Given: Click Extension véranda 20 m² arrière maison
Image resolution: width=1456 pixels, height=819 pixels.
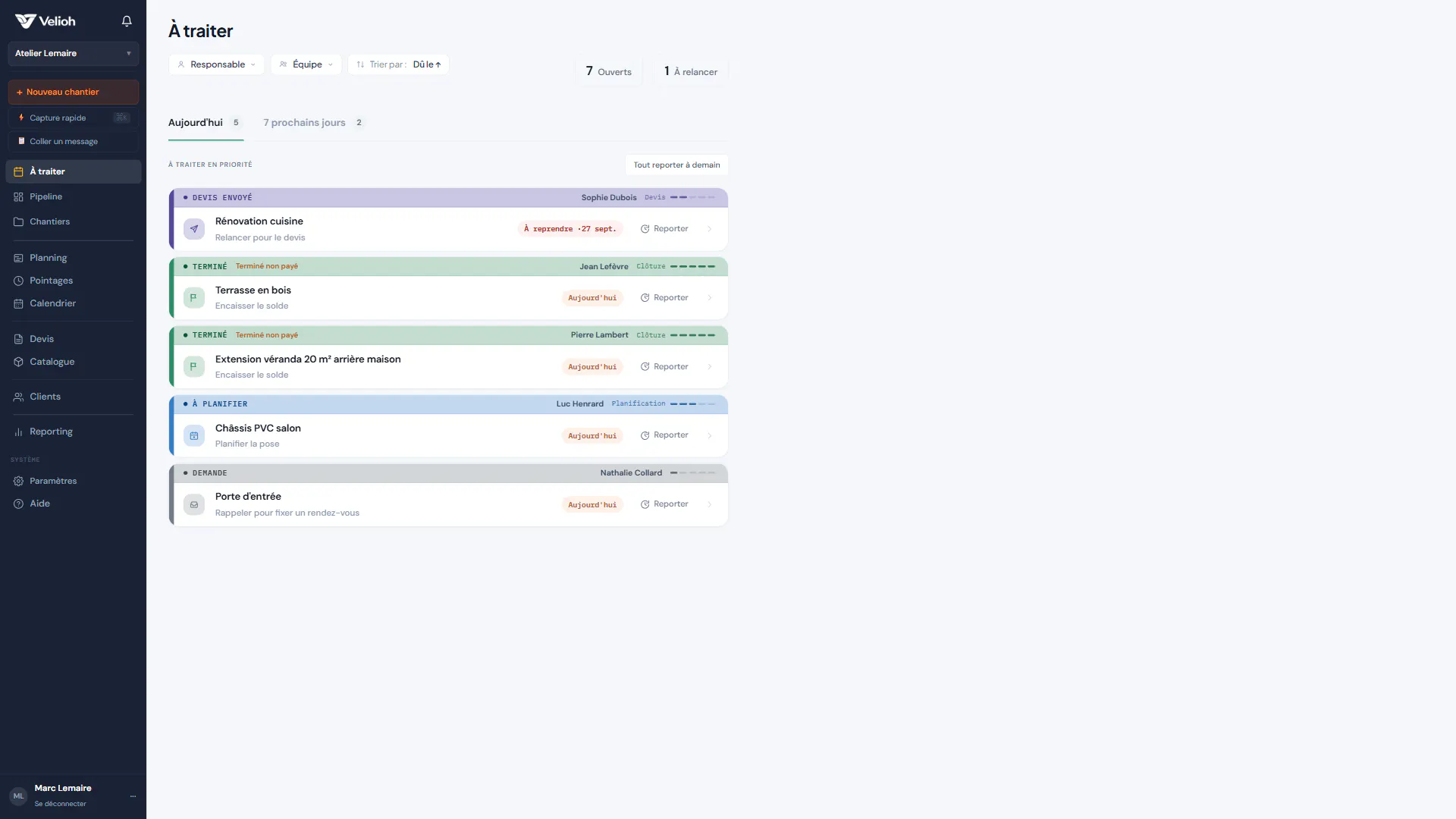Looking at the screenshot, I should coord(308,359).
